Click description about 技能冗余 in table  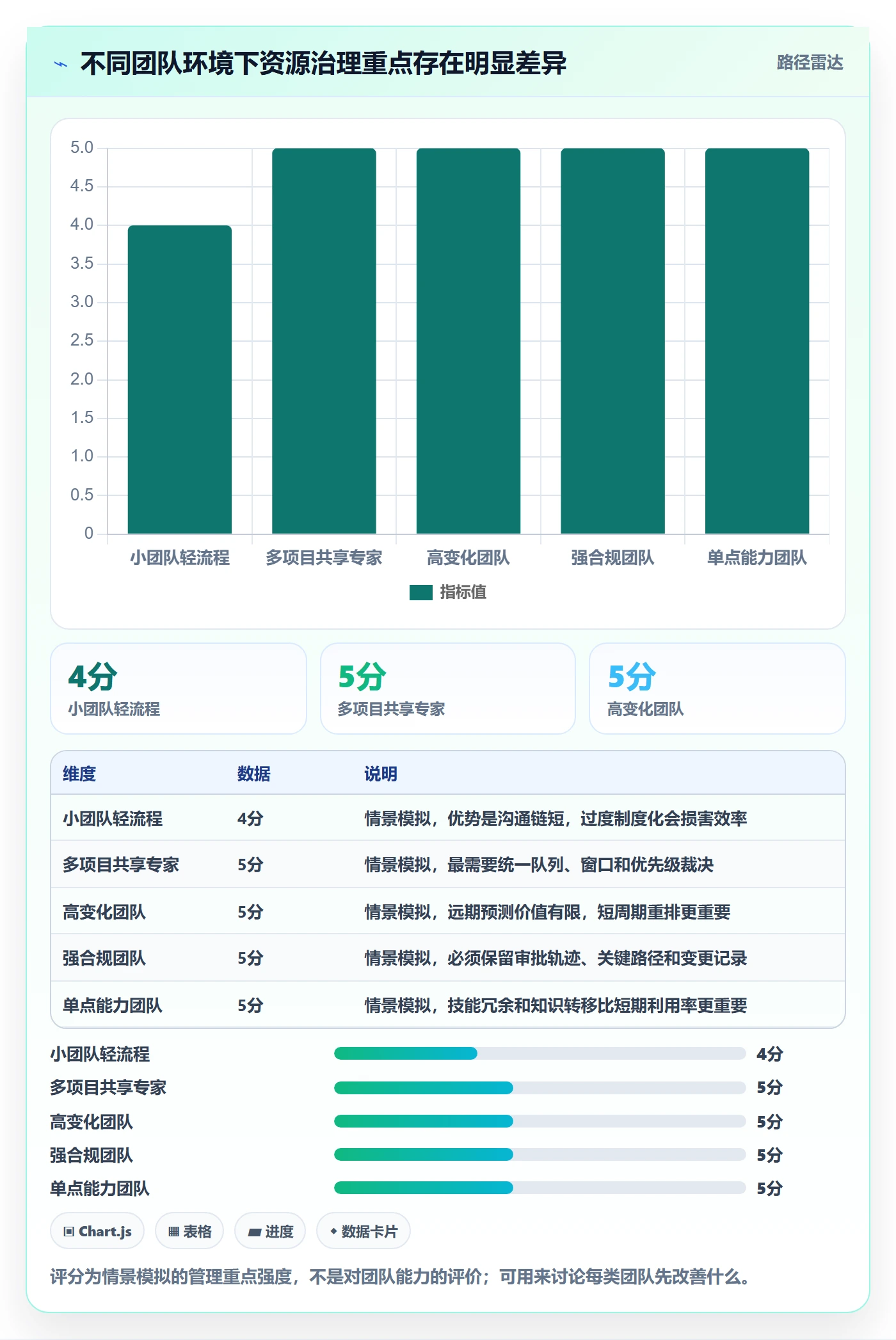click(556, 1006)
